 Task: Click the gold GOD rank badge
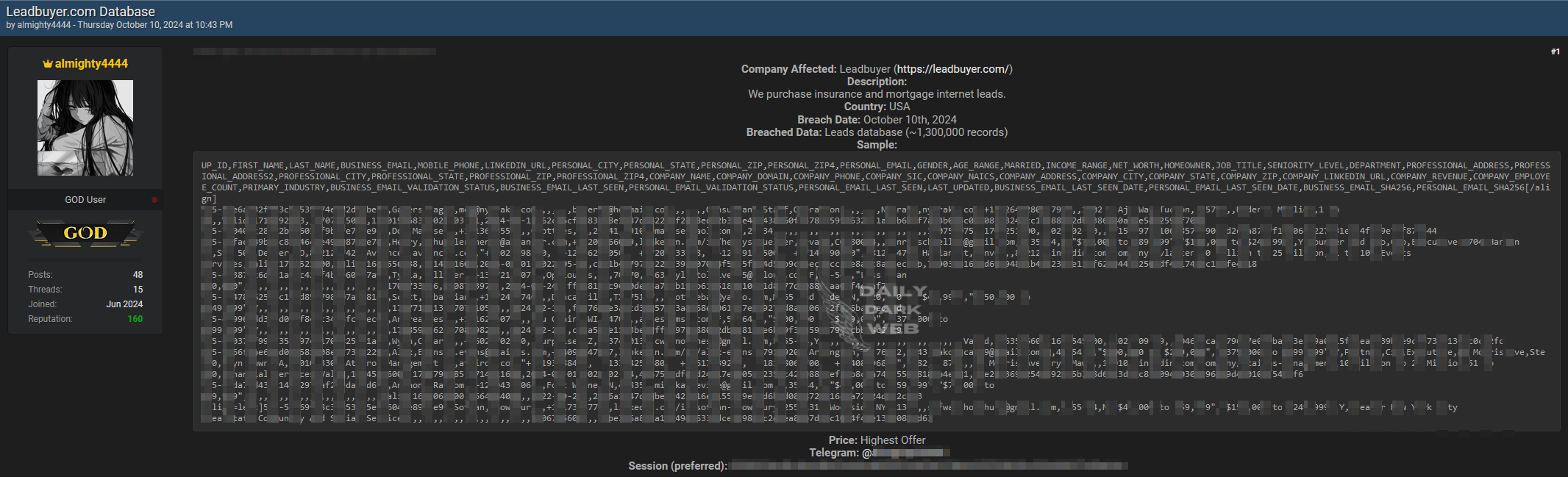click(x=85, y=233)
